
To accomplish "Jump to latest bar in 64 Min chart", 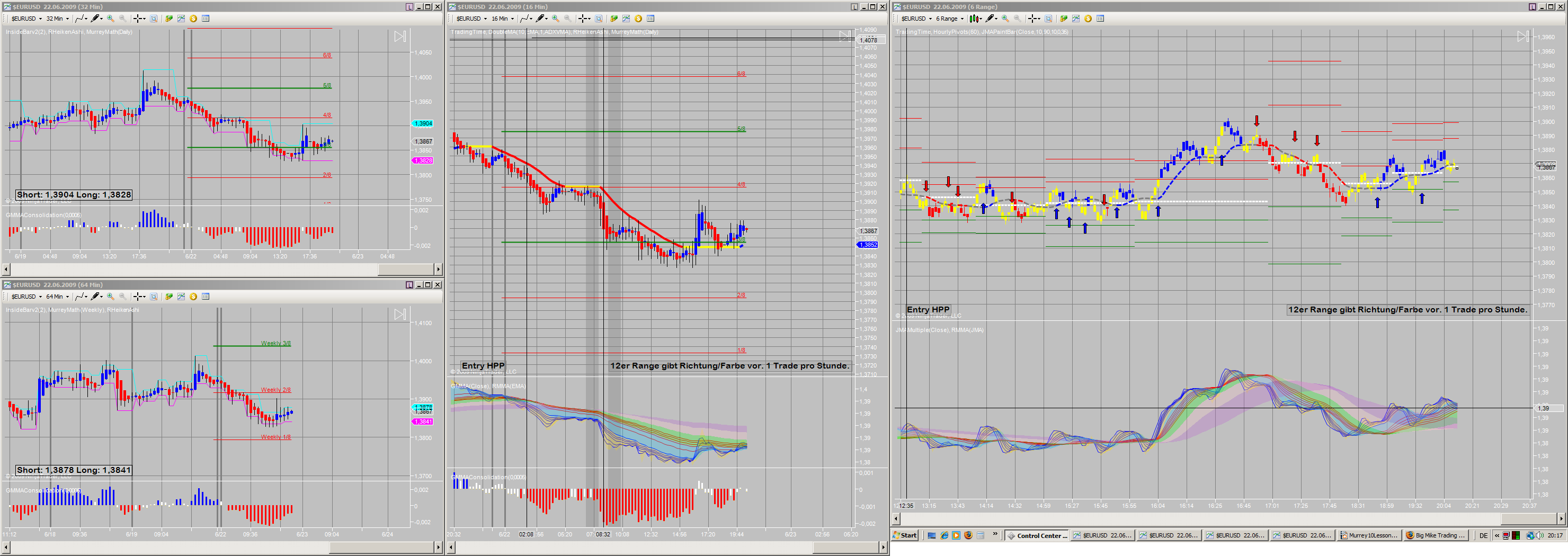I will [x=400, y=315].
